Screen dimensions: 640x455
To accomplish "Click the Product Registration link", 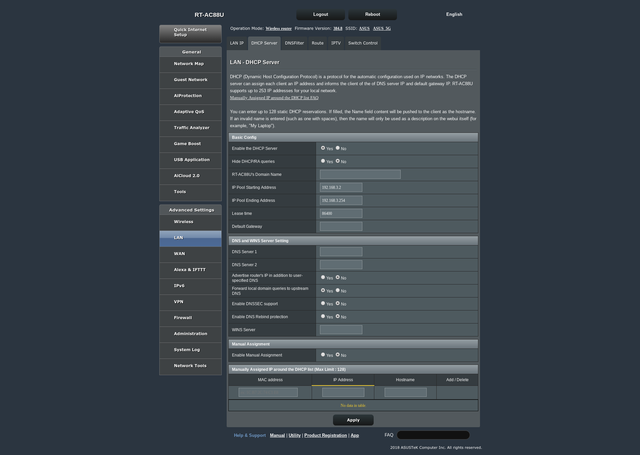I will pos(325,436).
